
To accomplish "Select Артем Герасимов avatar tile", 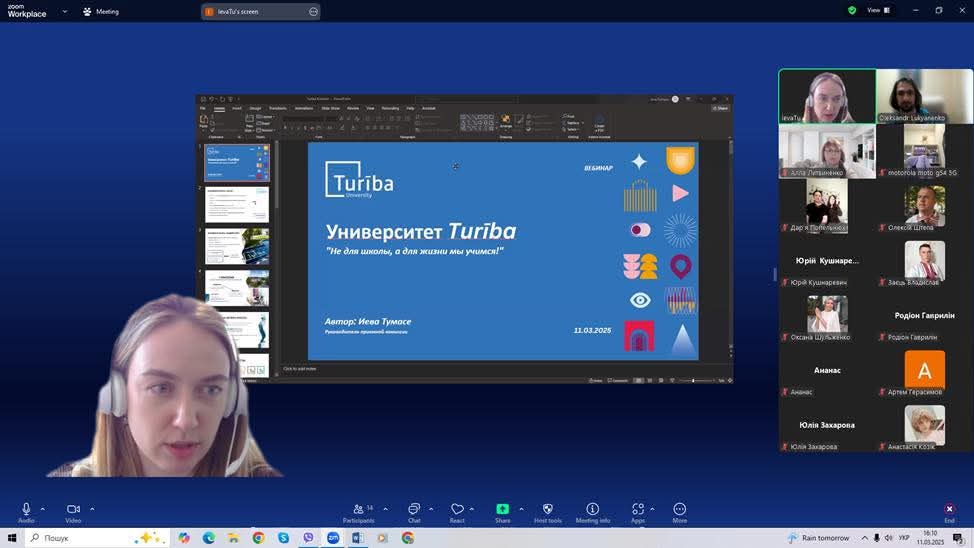I will tap(924, 370).
